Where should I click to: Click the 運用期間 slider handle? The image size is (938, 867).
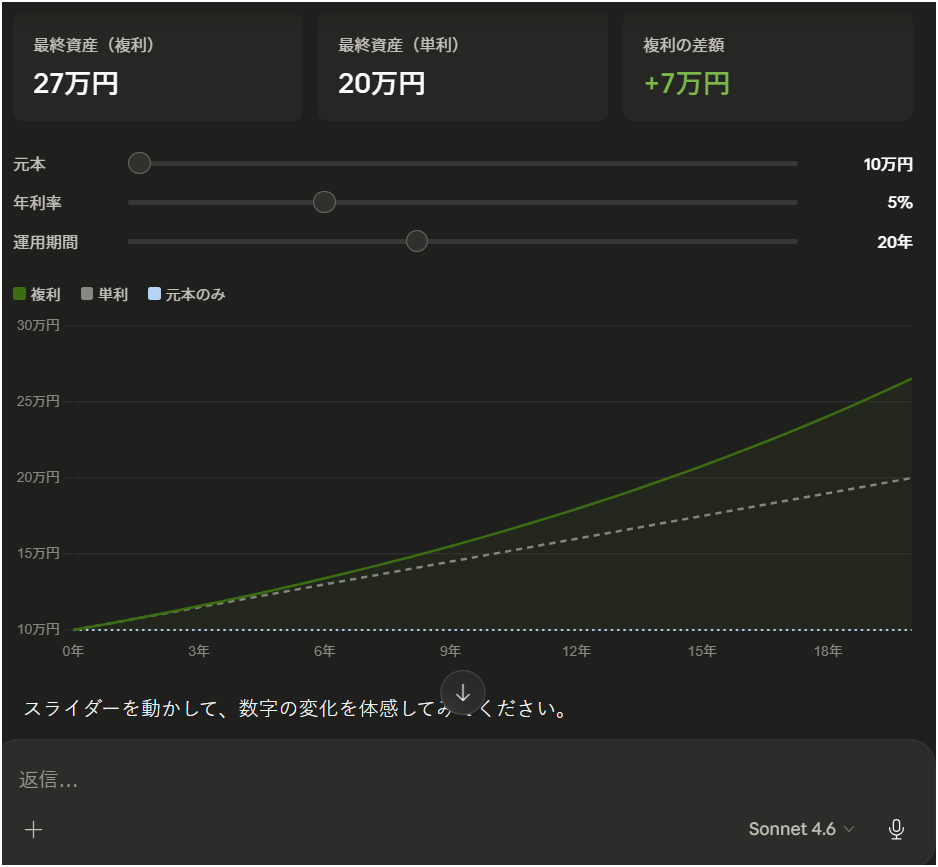tap(417, 241)
